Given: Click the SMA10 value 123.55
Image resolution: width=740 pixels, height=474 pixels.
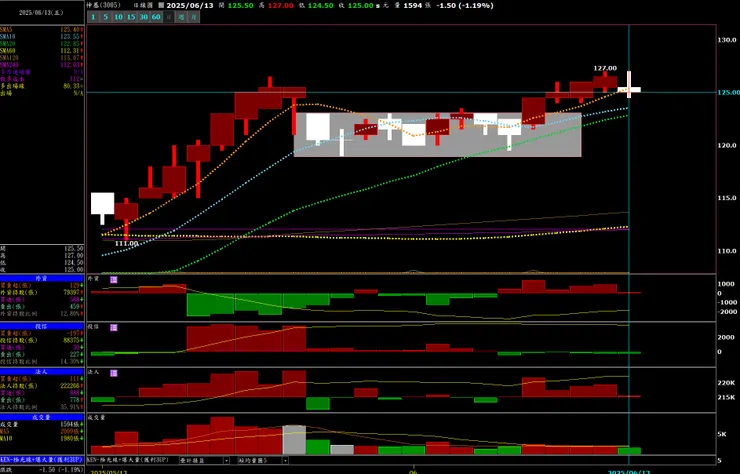Looking at the screenshot, I should pos(72,37).
